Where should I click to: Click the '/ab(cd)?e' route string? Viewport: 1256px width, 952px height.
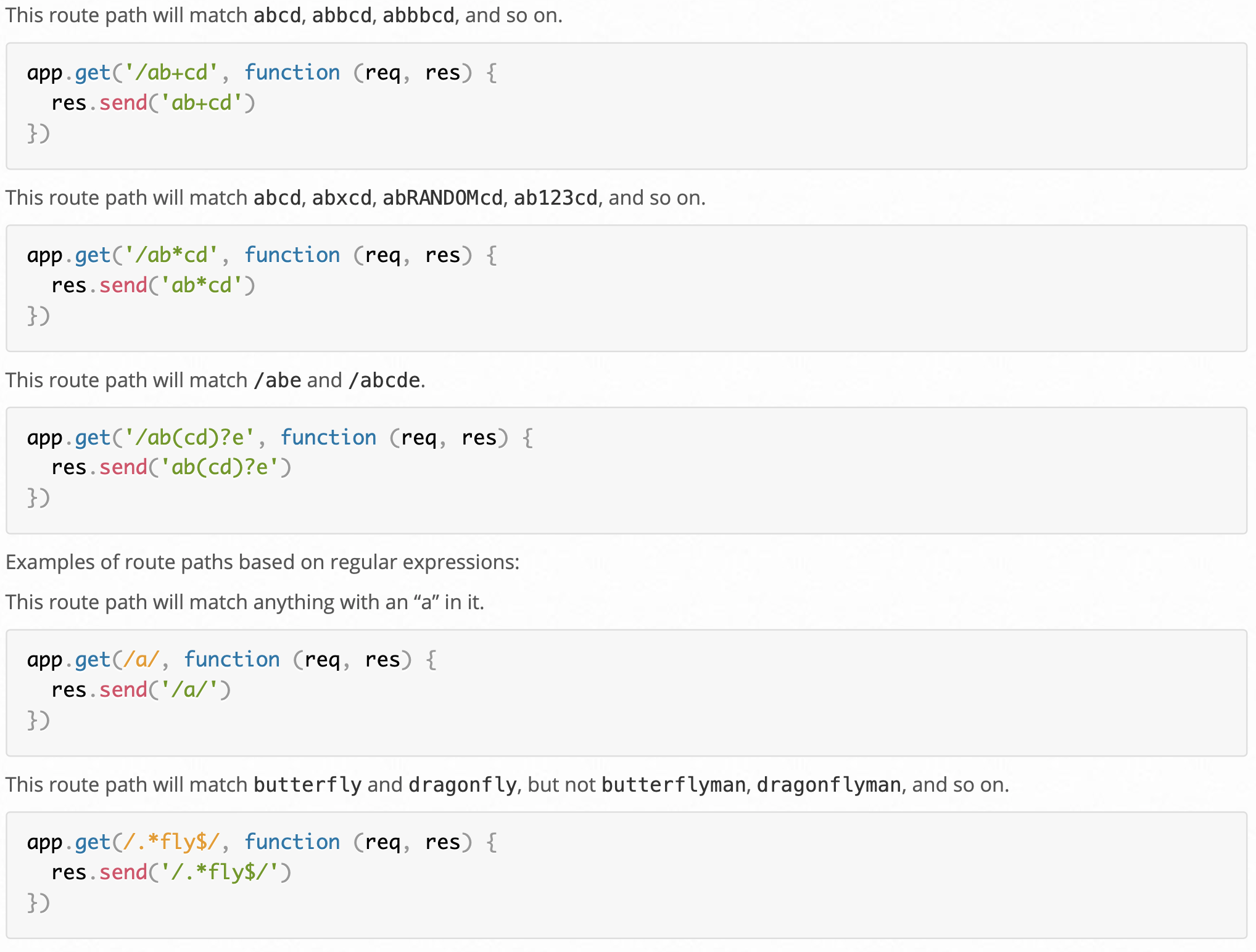pos(189,438)
